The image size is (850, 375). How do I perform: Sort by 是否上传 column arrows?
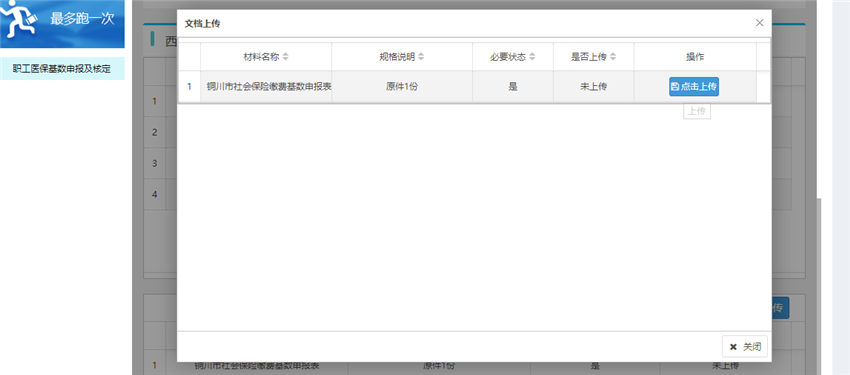point(613,57)
